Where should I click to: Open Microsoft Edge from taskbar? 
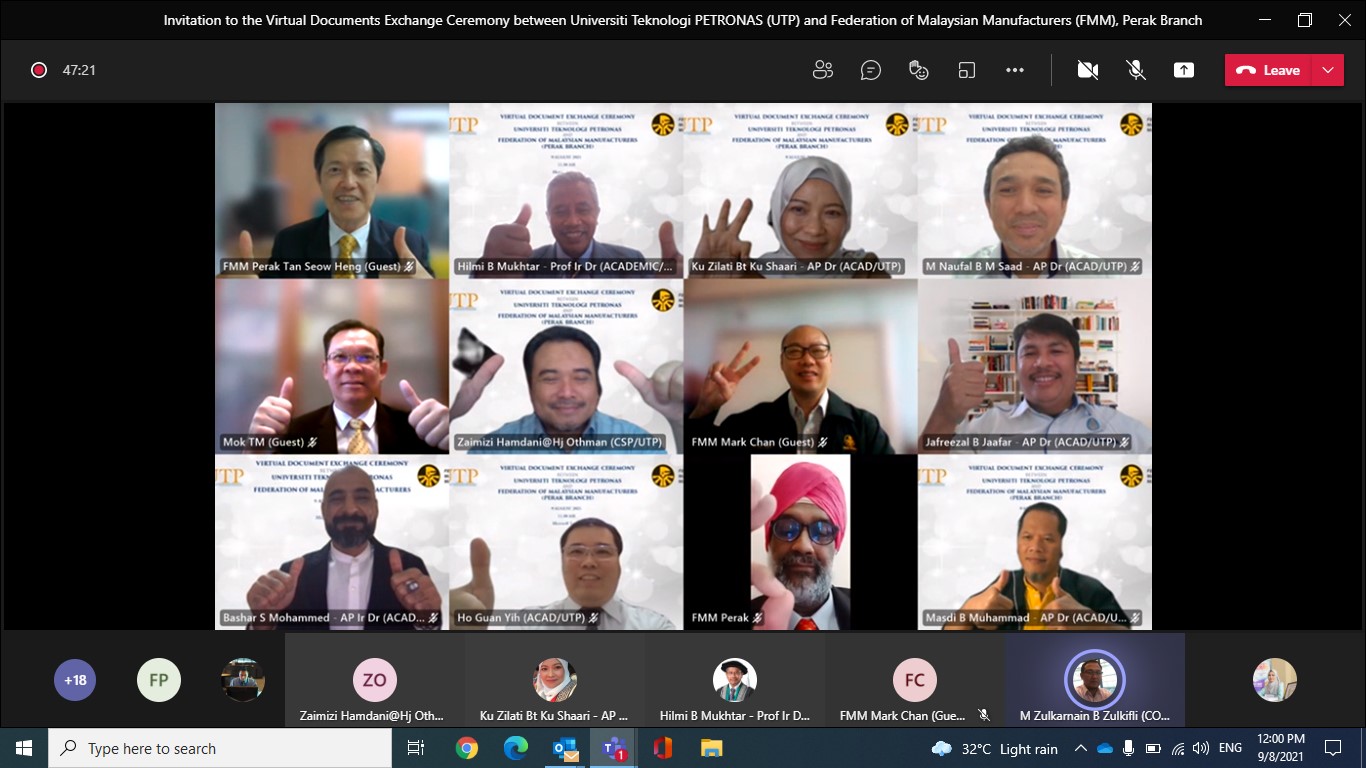tap(515, 748)
